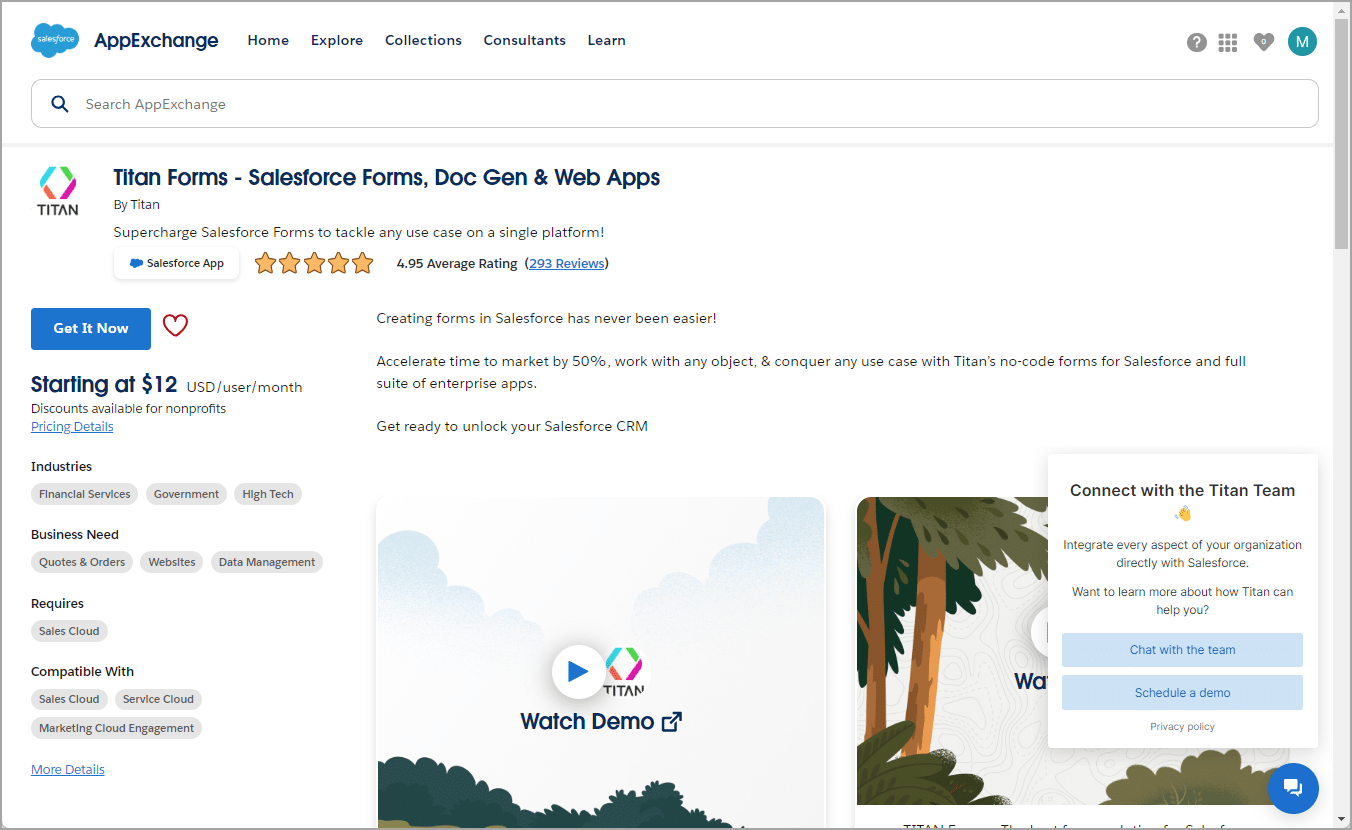
Task: Open the user profile avatar
Action: [x=1302, y=41]
